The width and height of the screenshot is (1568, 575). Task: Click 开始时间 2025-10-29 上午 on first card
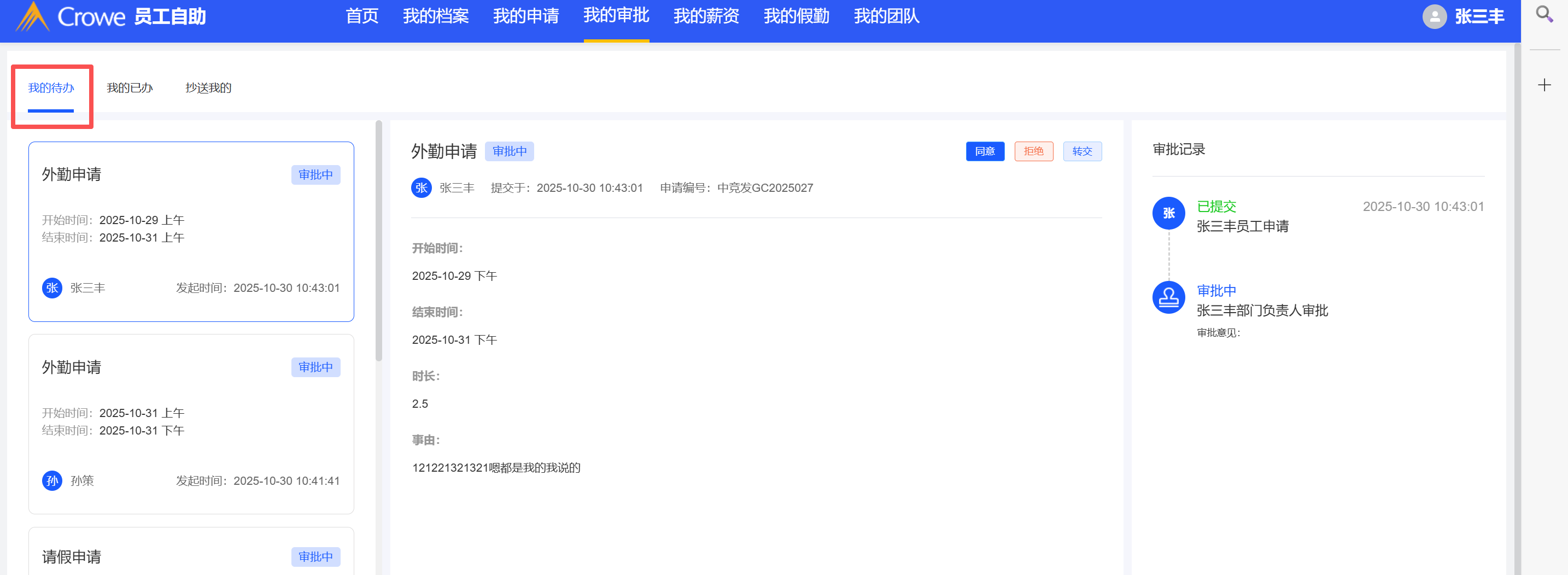click(x=113, y=220)
